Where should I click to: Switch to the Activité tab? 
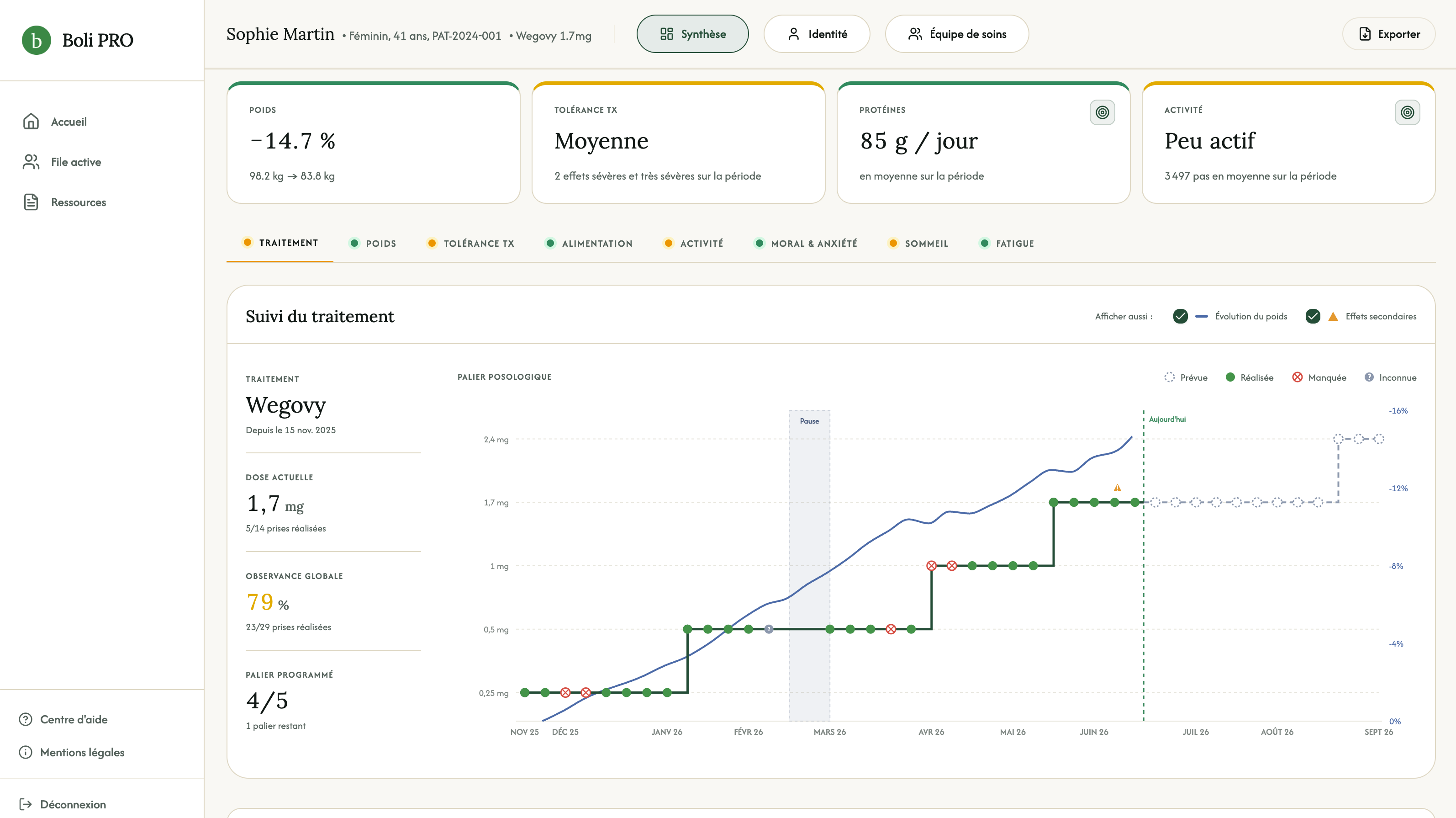tap(694, 243)
